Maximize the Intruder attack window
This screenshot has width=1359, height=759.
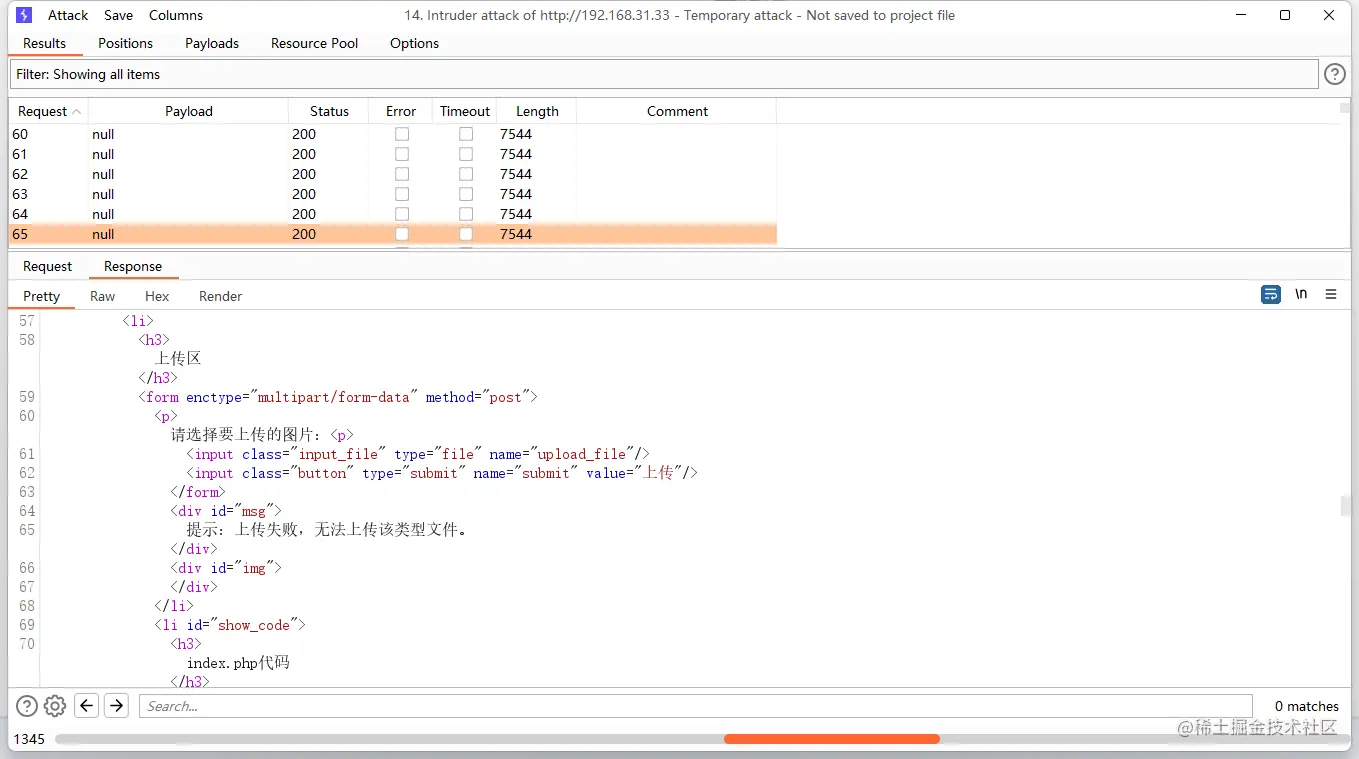click(x=1285, y=15)
